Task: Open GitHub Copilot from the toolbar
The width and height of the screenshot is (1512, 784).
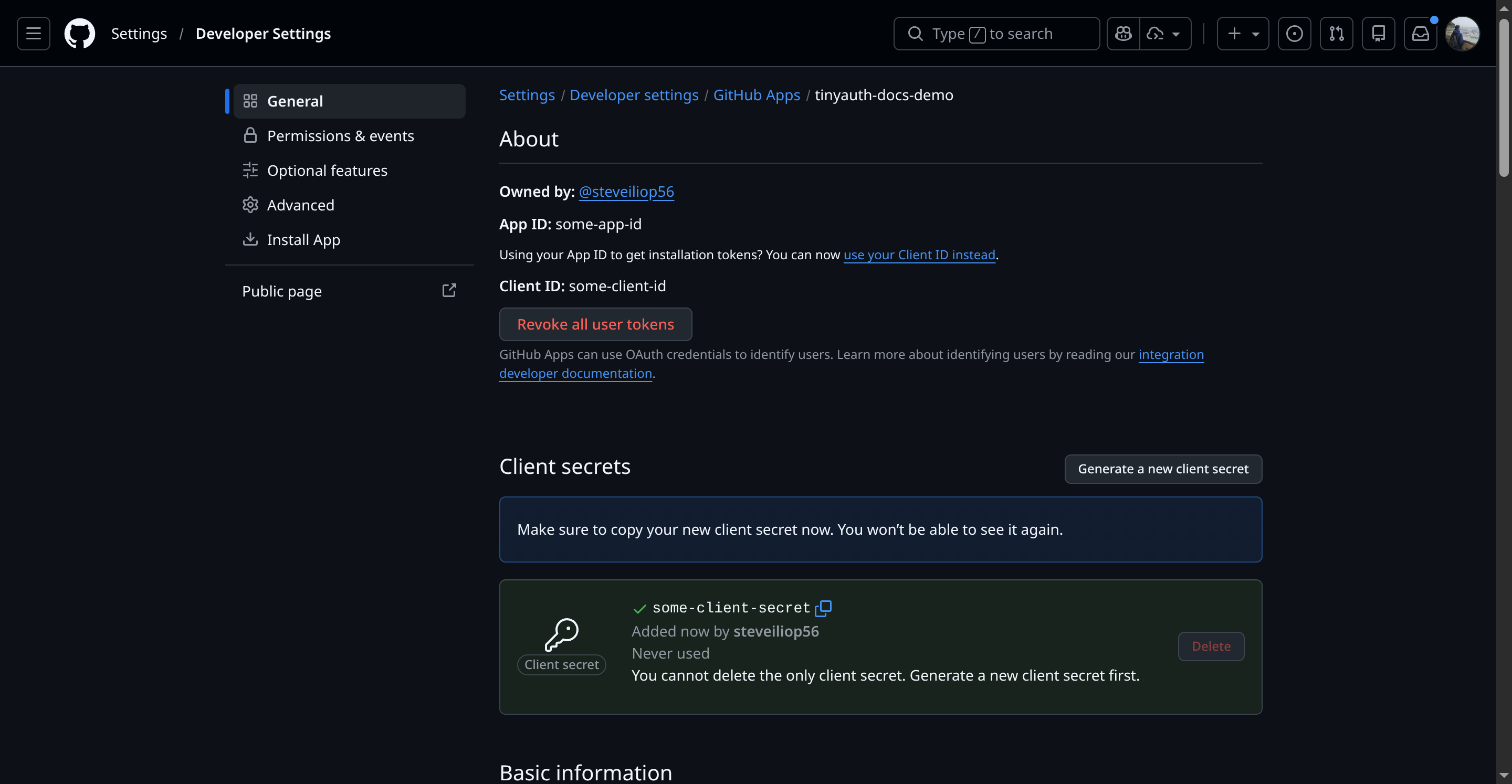Action: (1123, 34)
